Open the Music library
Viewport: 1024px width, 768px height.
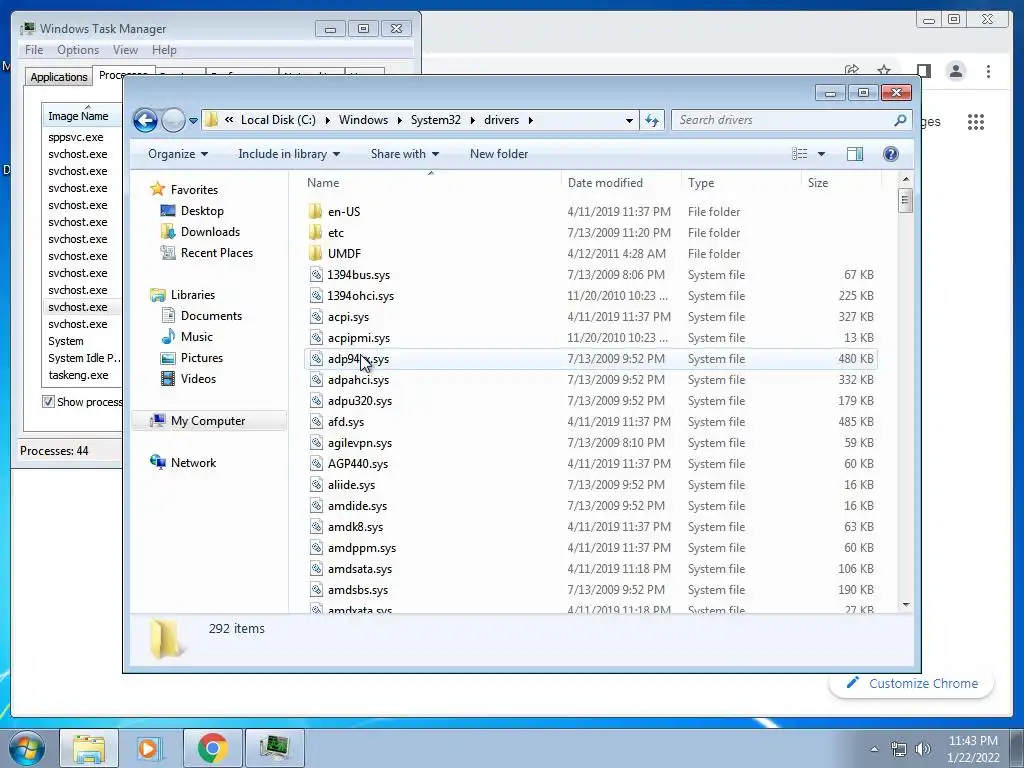[197, 337]
